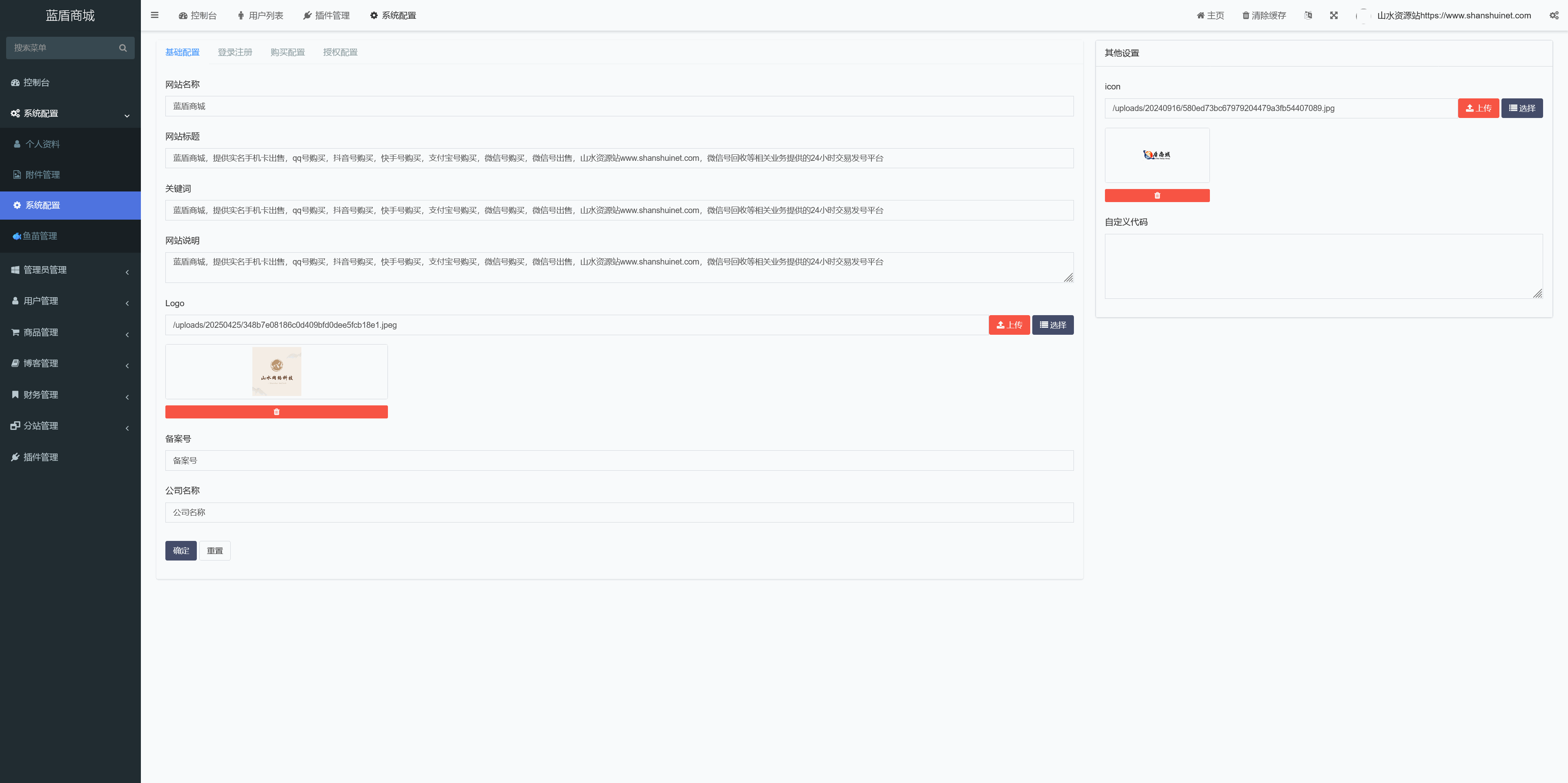
Task: Expand the 商品管理 sidebar submenu
Action: [x=127, y=335]
